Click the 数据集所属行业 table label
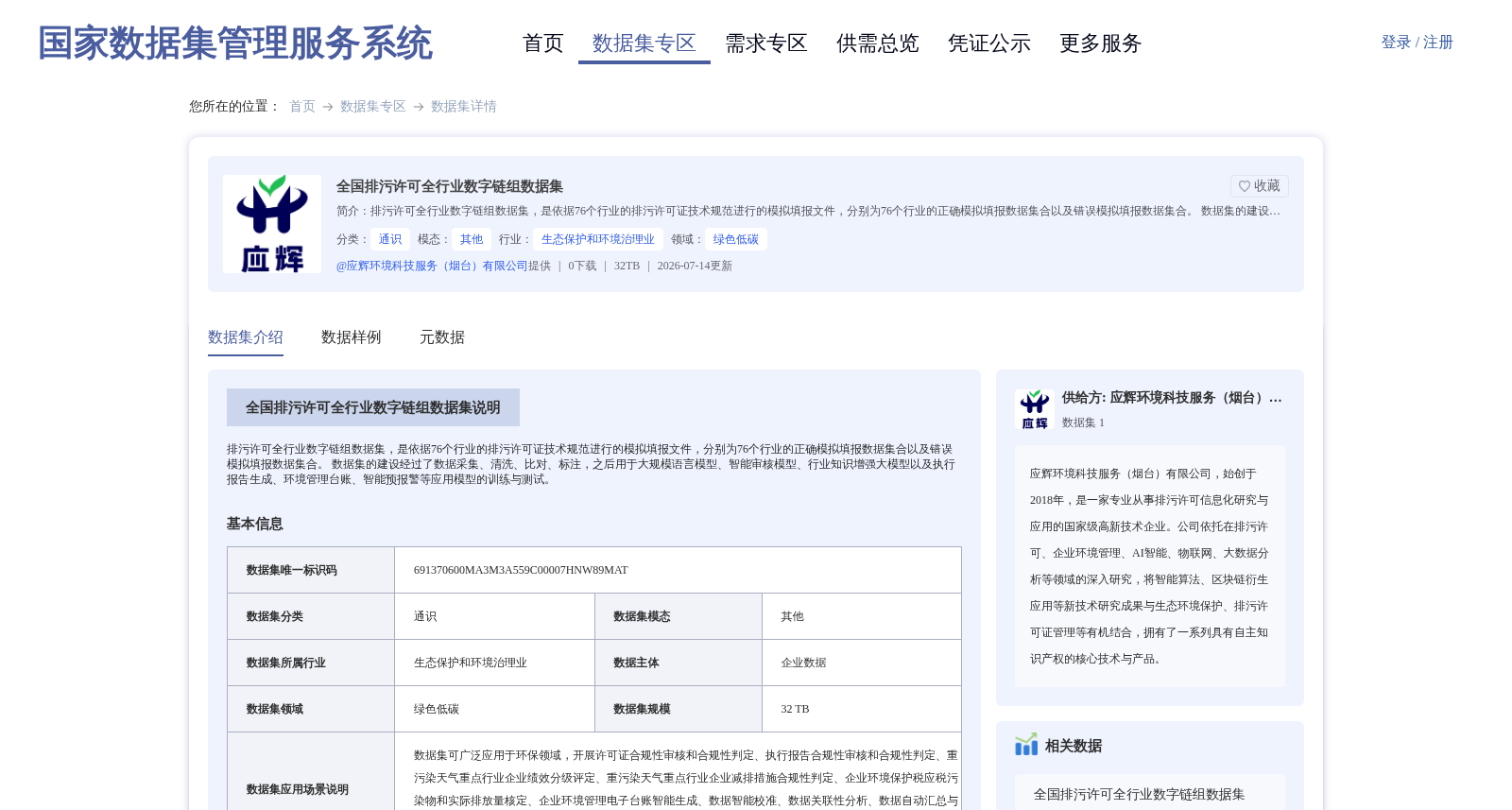Viewport: 1512px width, 810px height. point(286,663)
